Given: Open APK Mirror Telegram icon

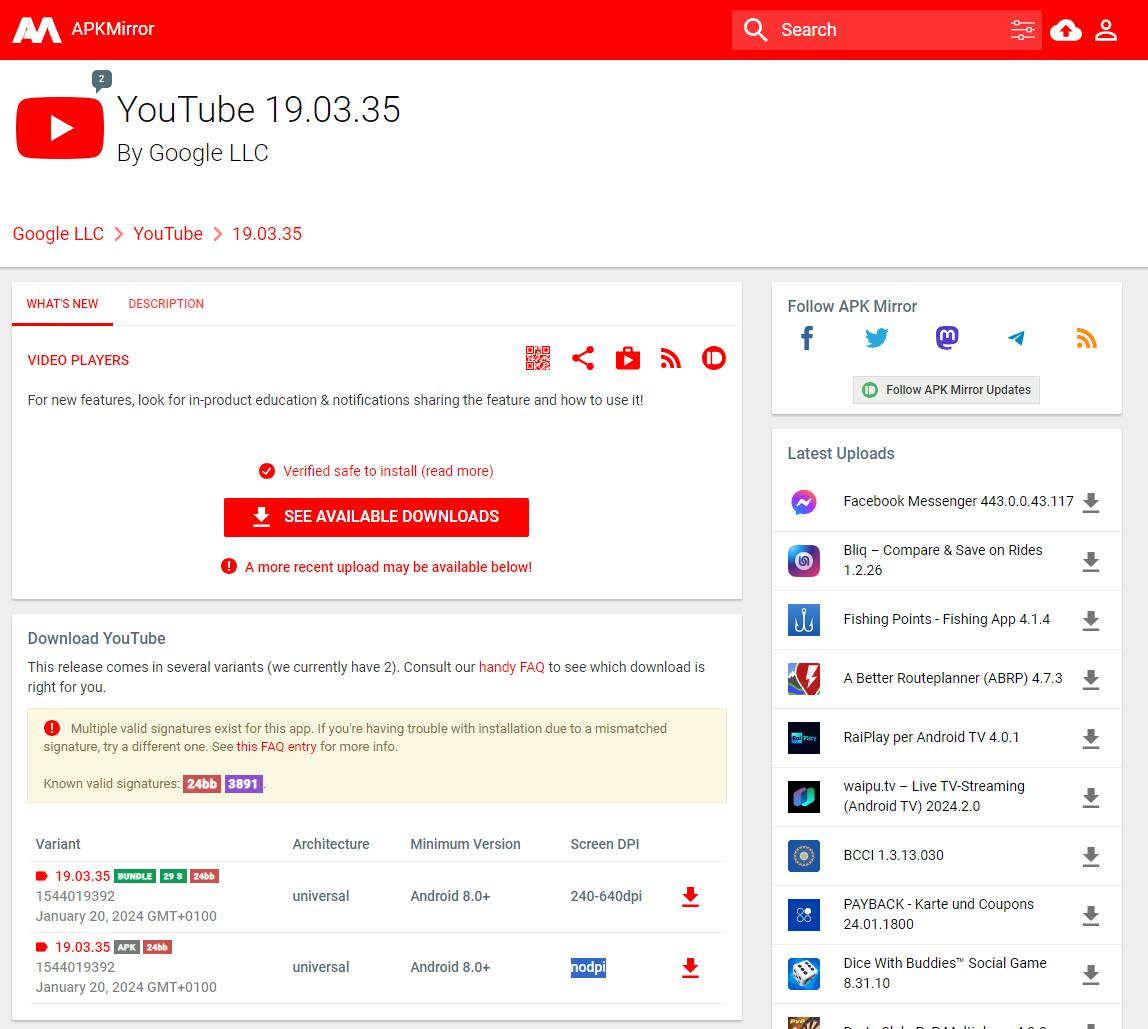Looking at the screenshot, I should pyautogui.click(x=1016, y=338).
